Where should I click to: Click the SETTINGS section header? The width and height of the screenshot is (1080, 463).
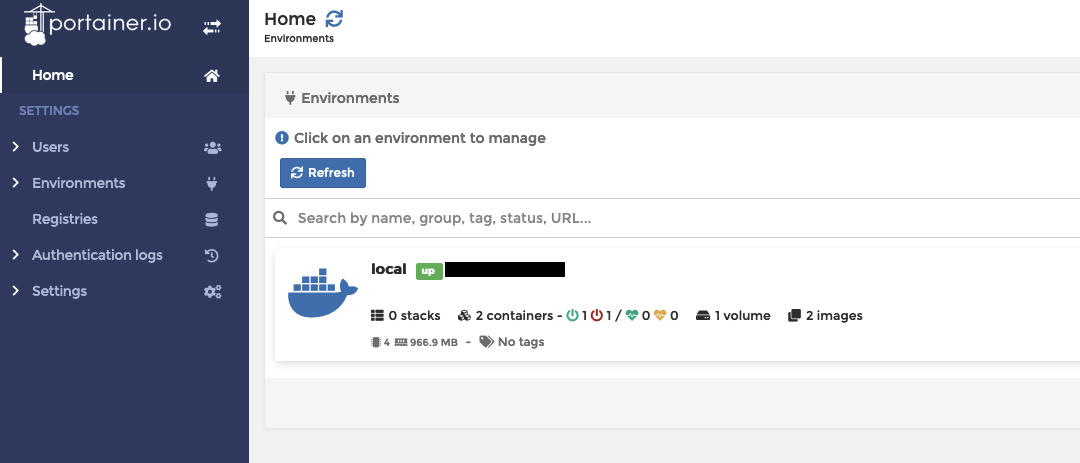(x=49, y=111)
